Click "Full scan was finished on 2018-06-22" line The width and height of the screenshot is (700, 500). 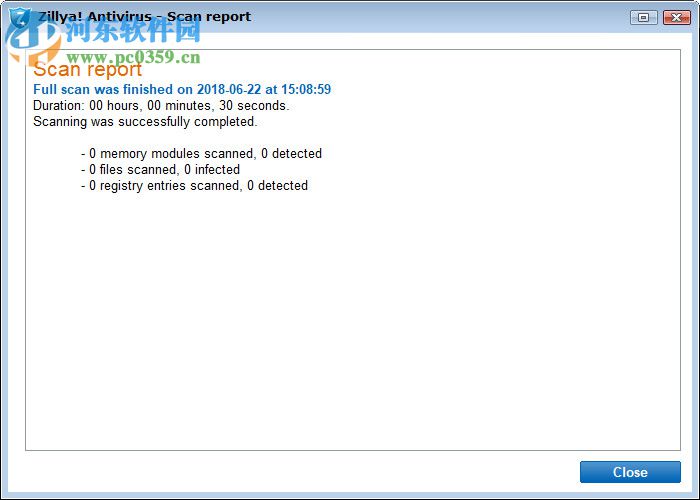click(x=182, y=89)
